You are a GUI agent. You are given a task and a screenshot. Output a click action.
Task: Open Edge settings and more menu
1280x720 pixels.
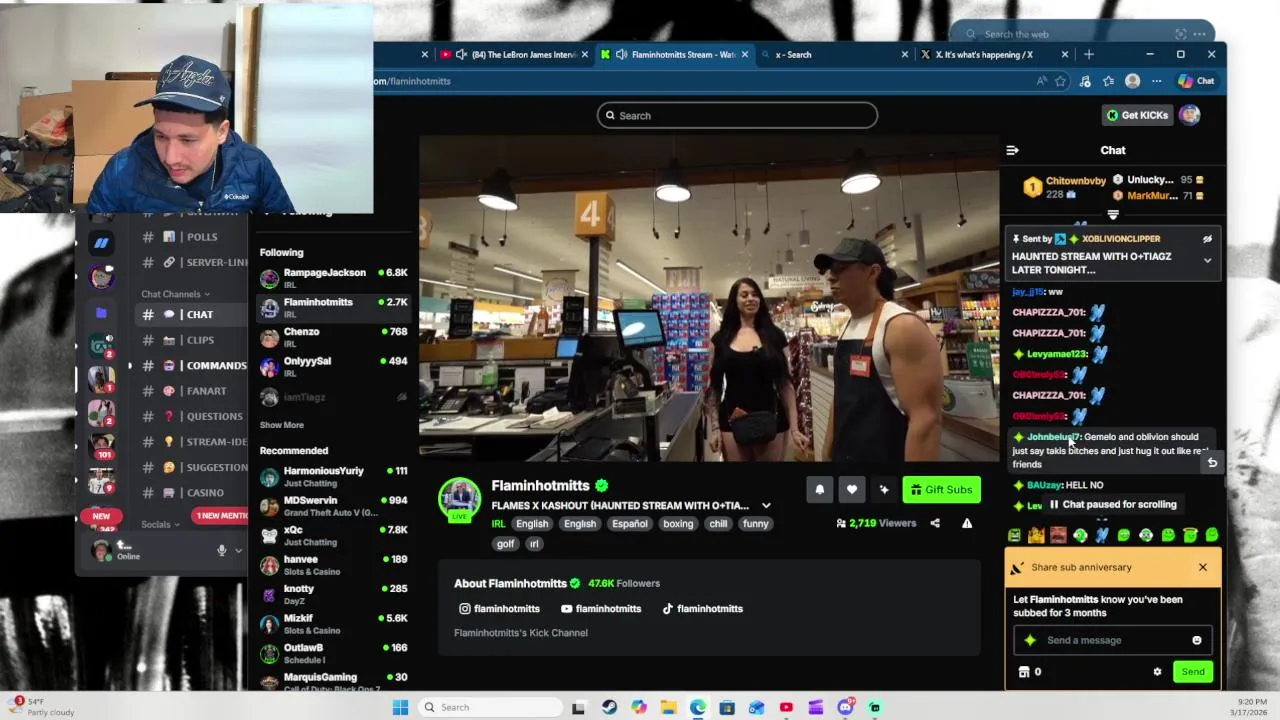coord(1157,81)
